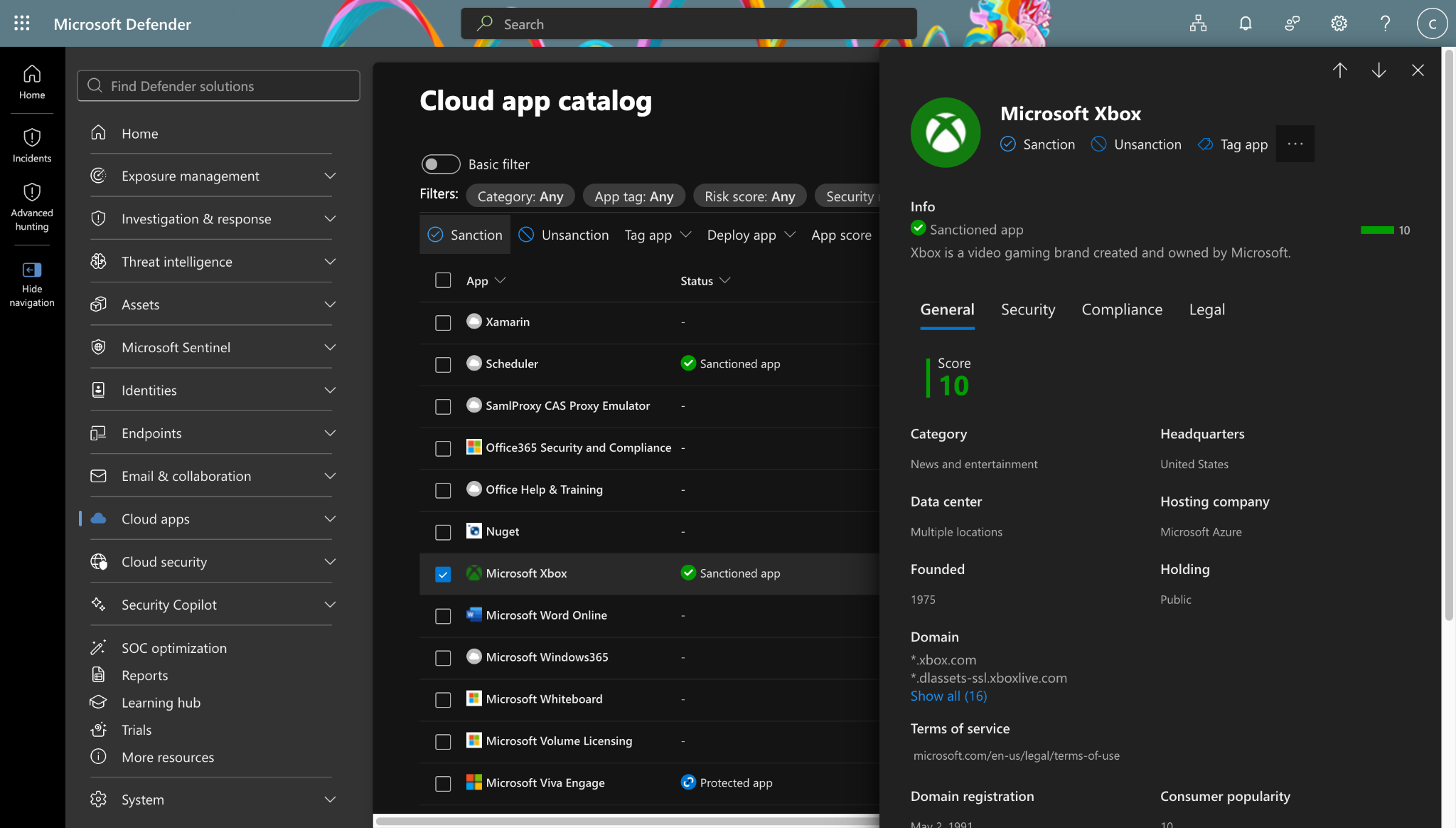This screenshot has height=828, width=1456.
Task: Uncheck the Microsoft Xbox row checkbox
Action: 443,574
